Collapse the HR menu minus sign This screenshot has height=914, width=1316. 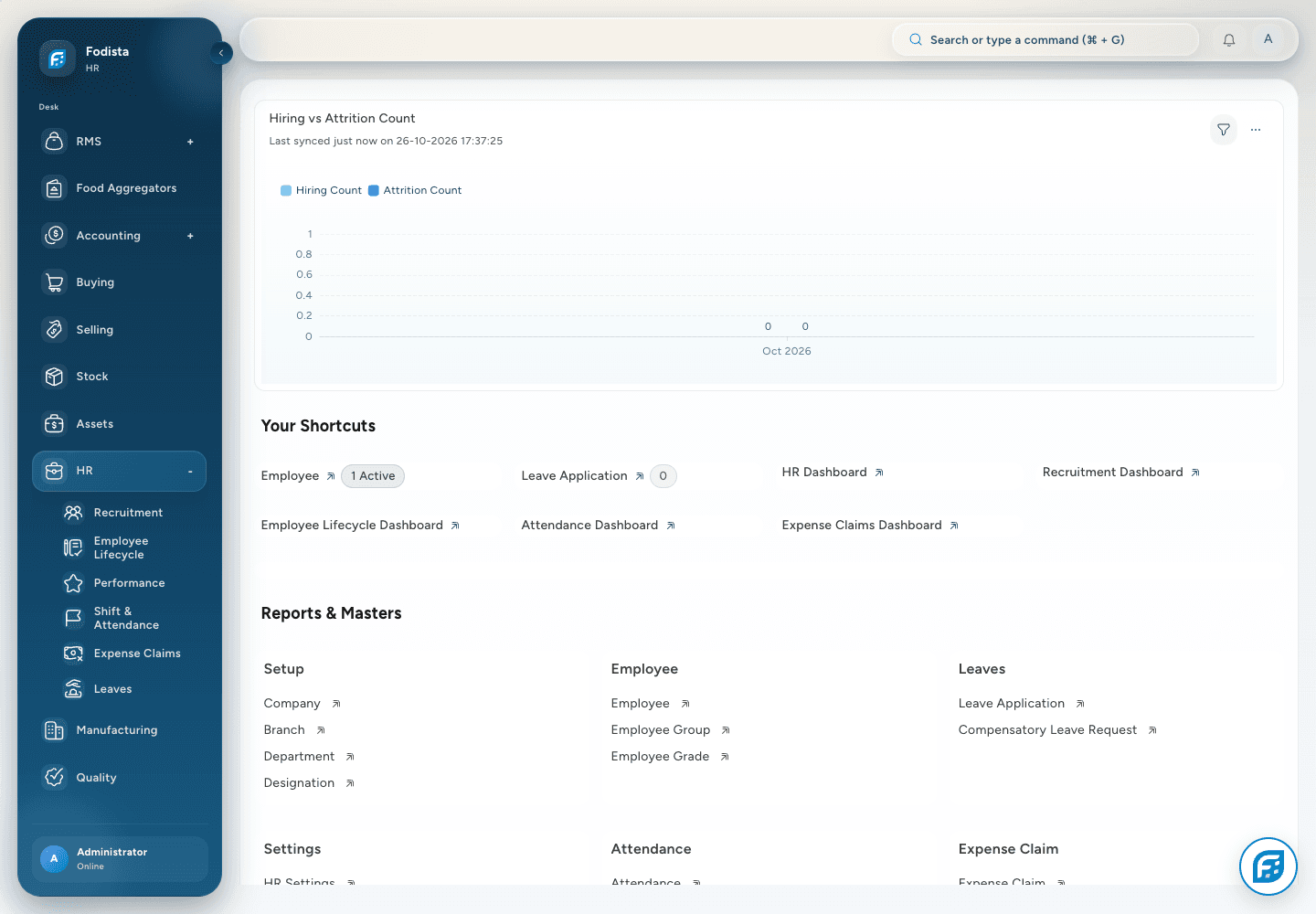point(190,472)
